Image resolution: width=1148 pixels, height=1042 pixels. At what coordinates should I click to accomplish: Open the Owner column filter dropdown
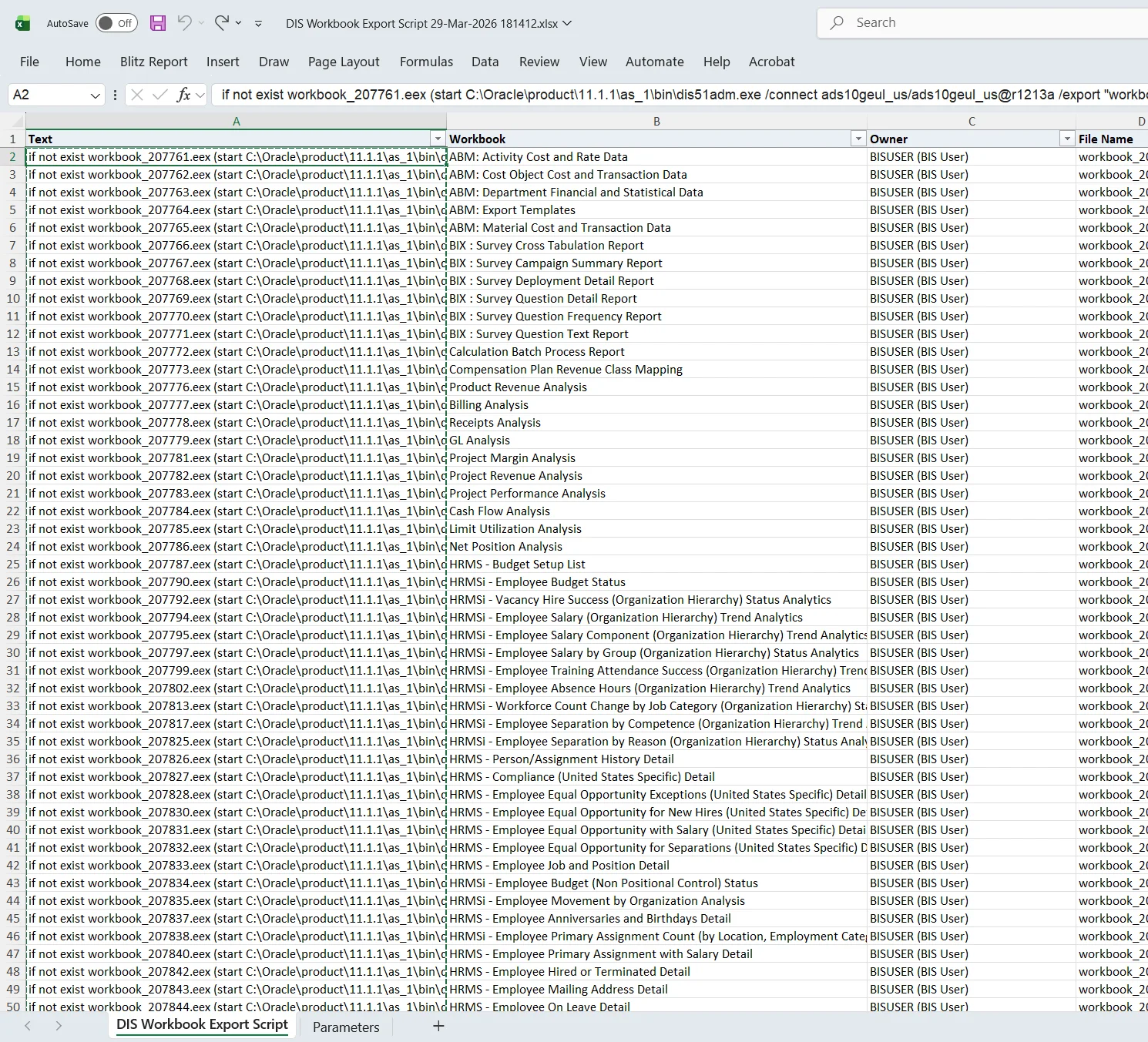(1067, 139)
